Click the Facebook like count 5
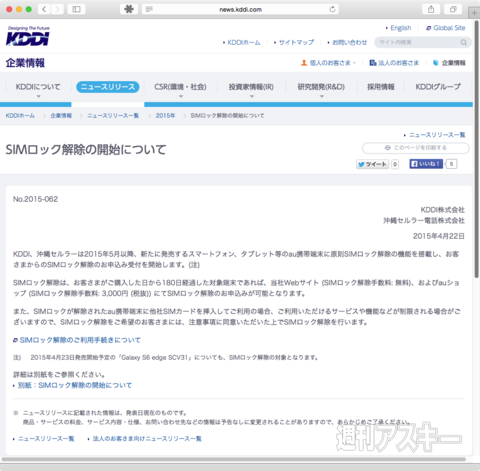This screenshot has height=471, width=480. (x=451, y=164)
